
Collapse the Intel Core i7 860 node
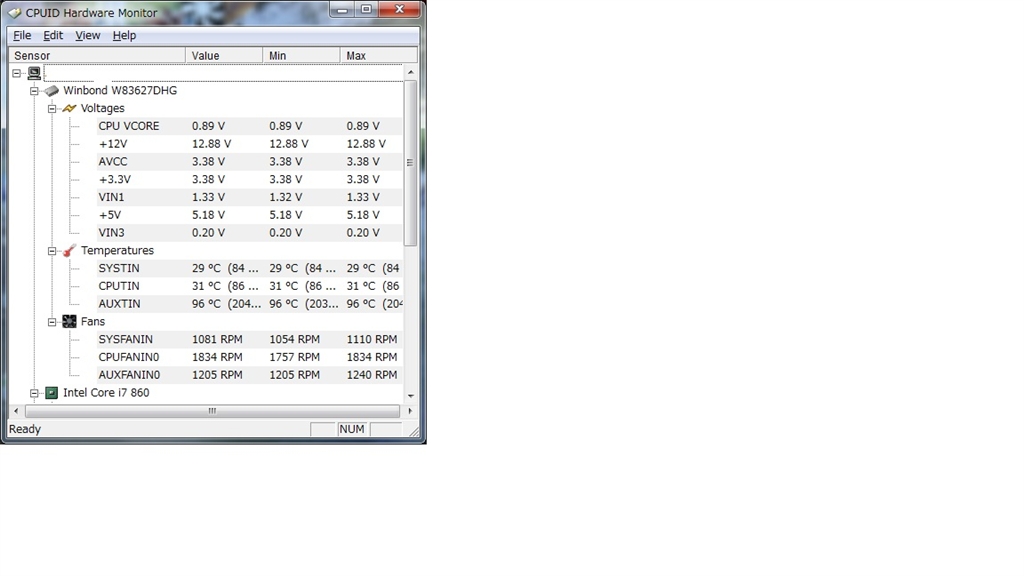tap(34, 393)
